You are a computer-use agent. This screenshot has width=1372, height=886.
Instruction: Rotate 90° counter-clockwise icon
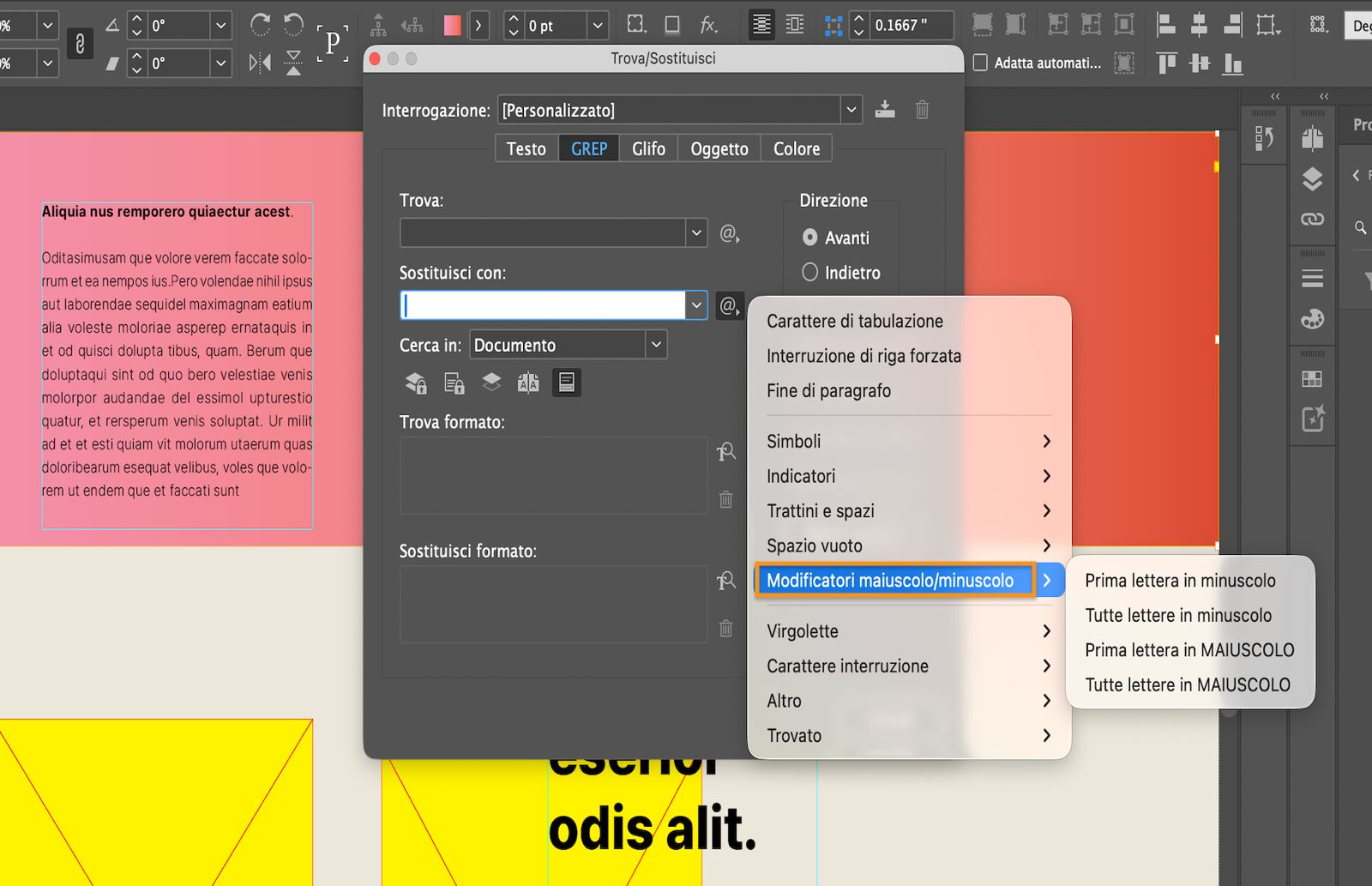click(x=293, y=24)
